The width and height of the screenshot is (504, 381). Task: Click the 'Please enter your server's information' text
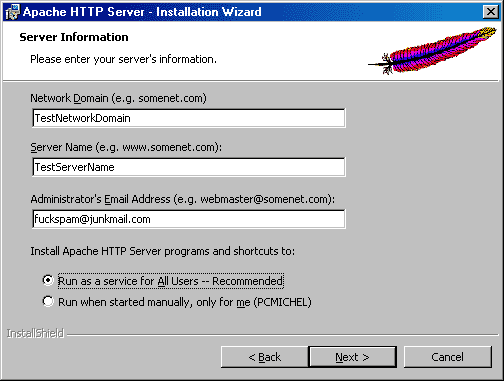[x=123, y=59]
